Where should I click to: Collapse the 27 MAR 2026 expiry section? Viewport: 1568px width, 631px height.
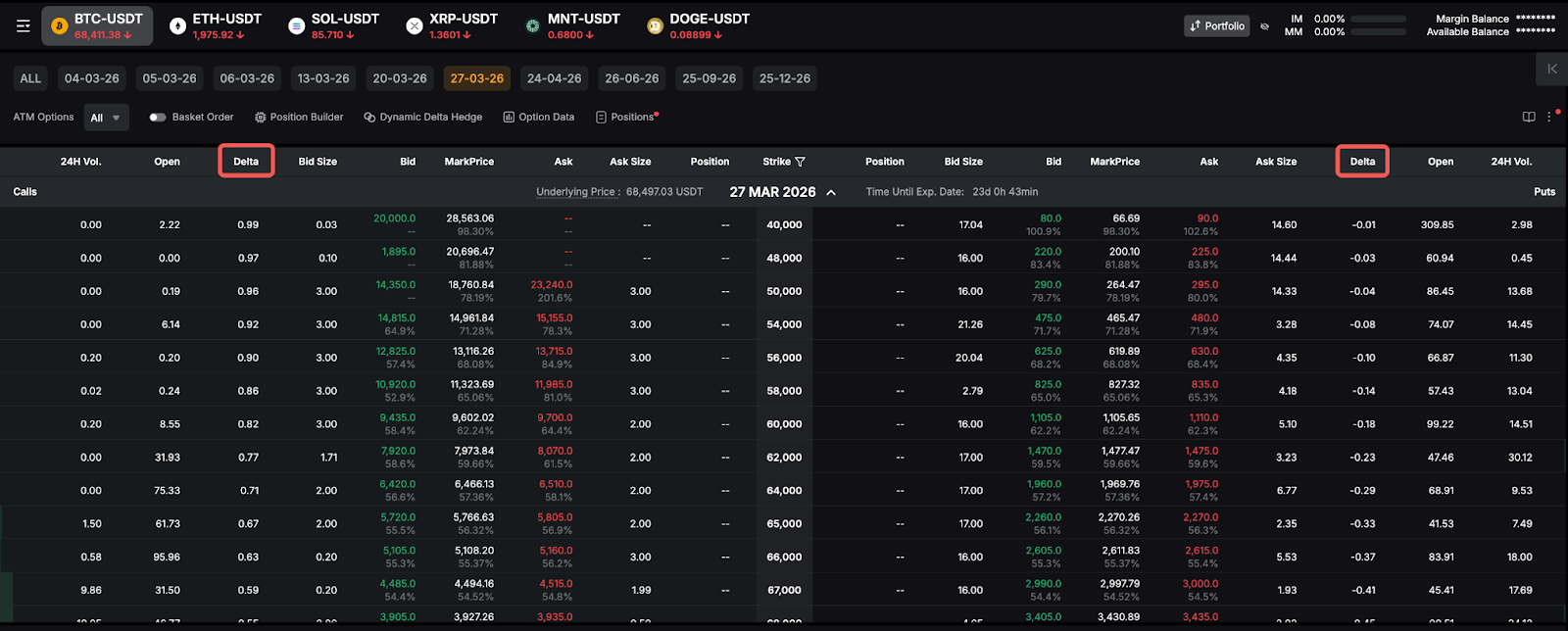831,192
